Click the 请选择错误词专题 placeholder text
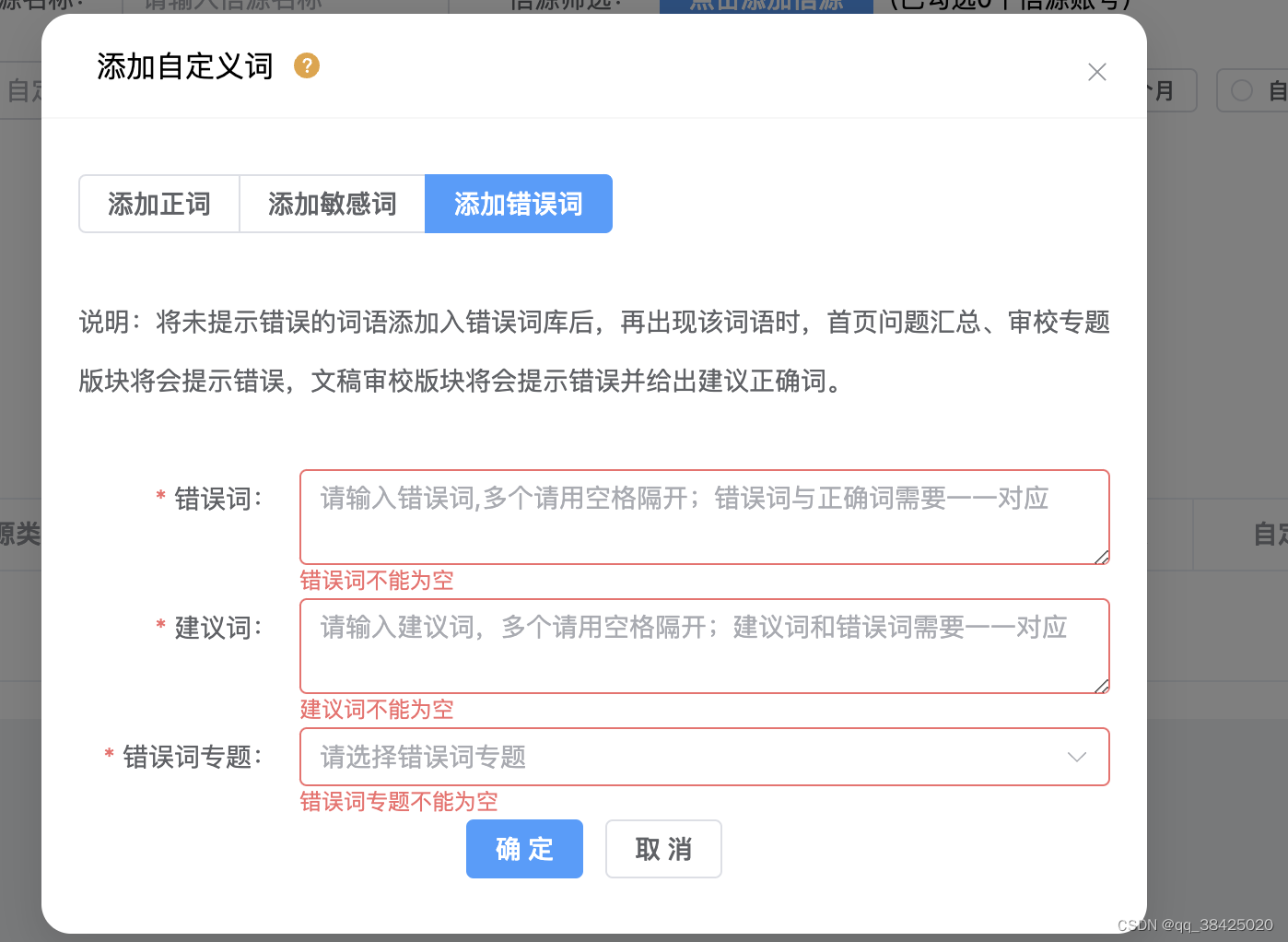This screenshot has height=942, width=1288. pyautogui.click(x=422, y=757)
